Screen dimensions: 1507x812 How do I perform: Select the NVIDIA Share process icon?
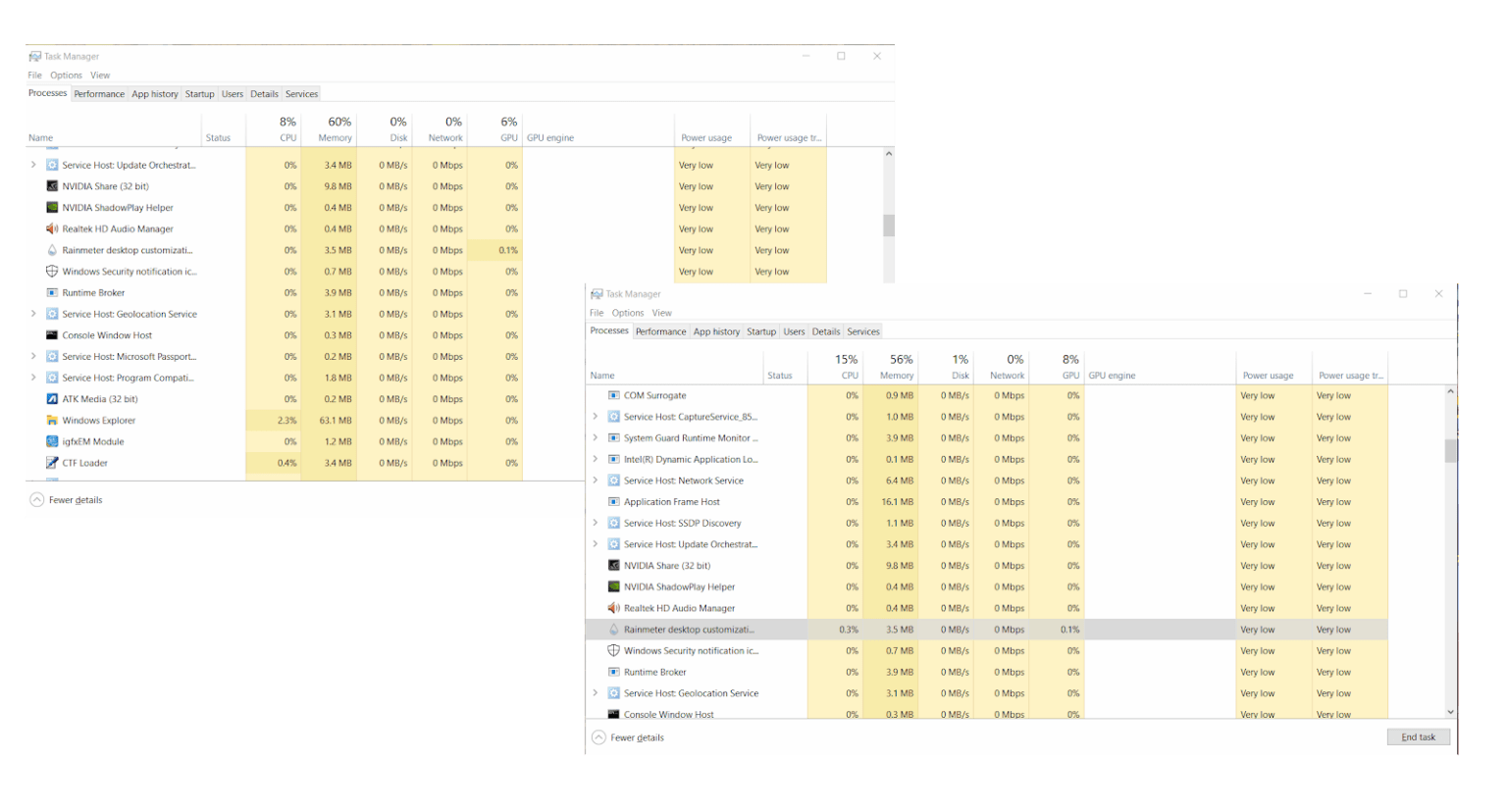pos(613,565)
